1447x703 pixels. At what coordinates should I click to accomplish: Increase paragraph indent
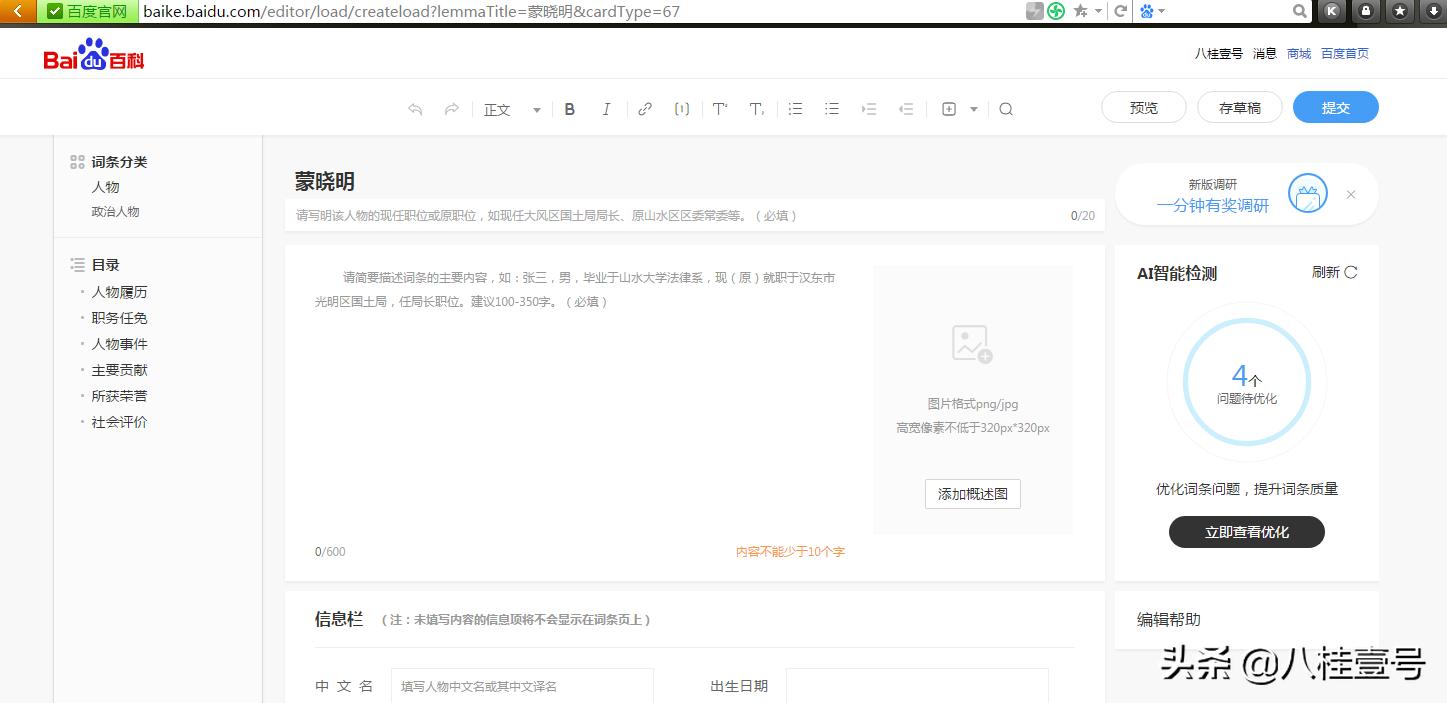pyautogui.click(x=868, y=108)
